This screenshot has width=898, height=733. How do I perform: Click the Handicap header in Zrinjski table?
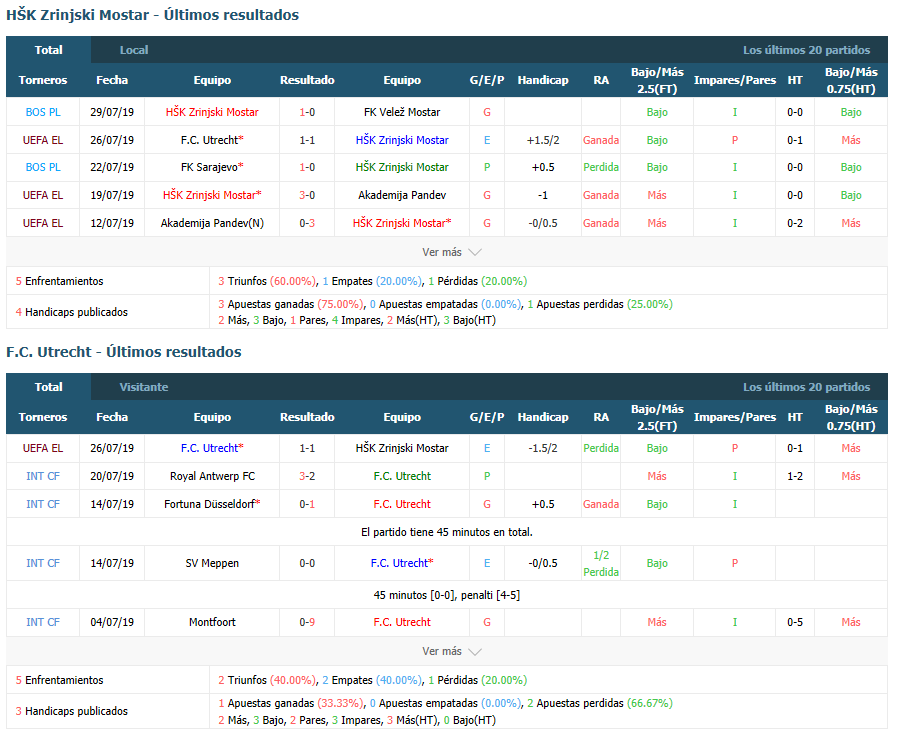543,80
